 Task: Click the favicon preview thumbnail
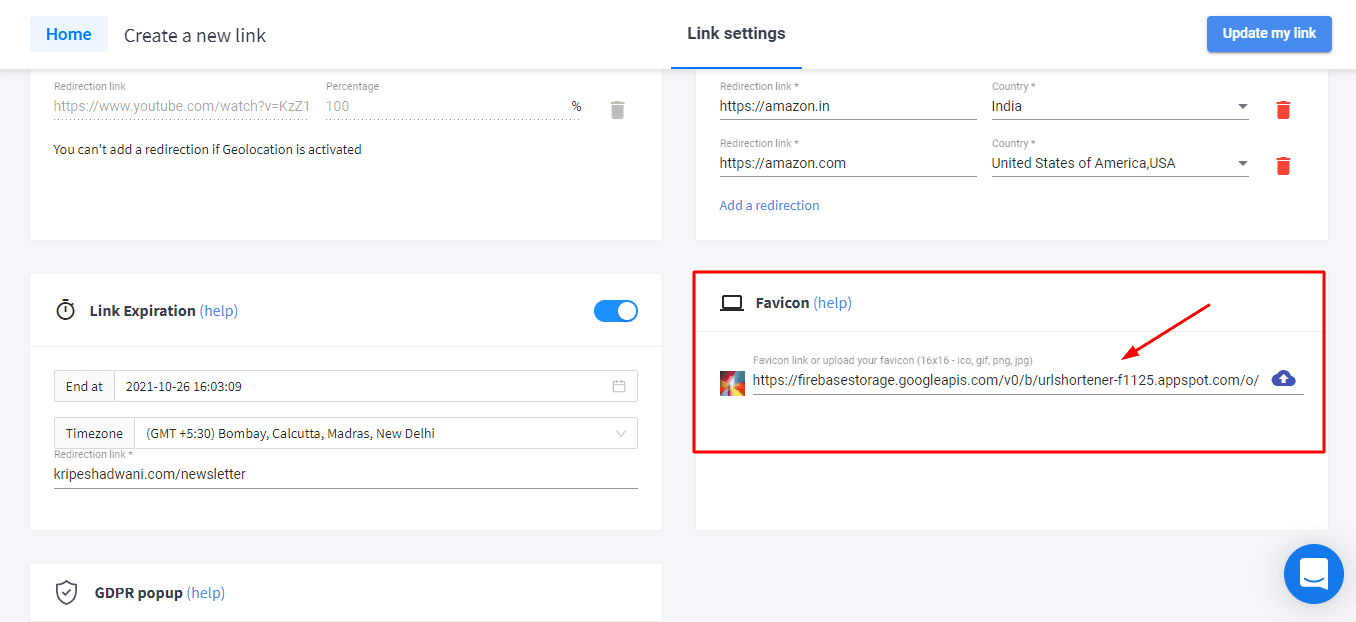coord(732,383)
